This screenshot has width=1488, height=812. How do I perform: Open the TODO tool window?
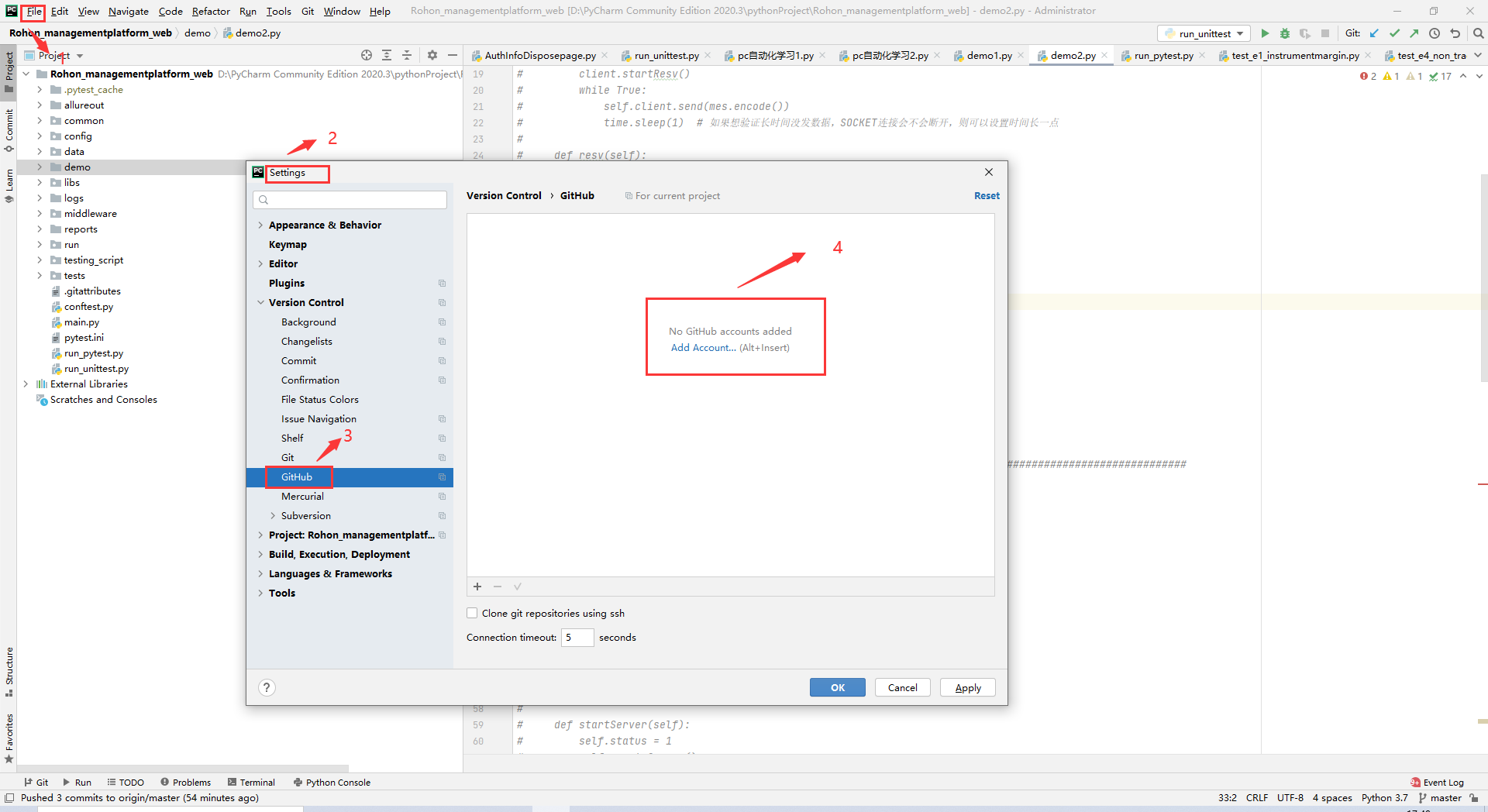coord(126,783)
